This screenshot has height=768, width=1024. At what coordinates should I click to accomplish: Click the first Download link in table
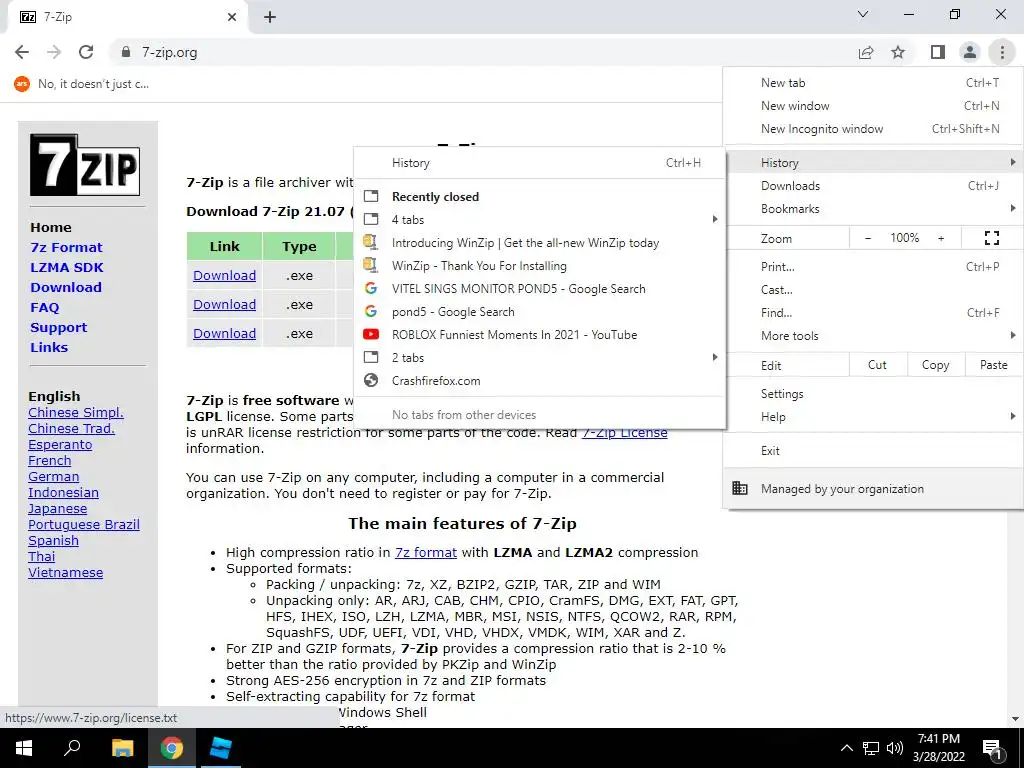225,276
